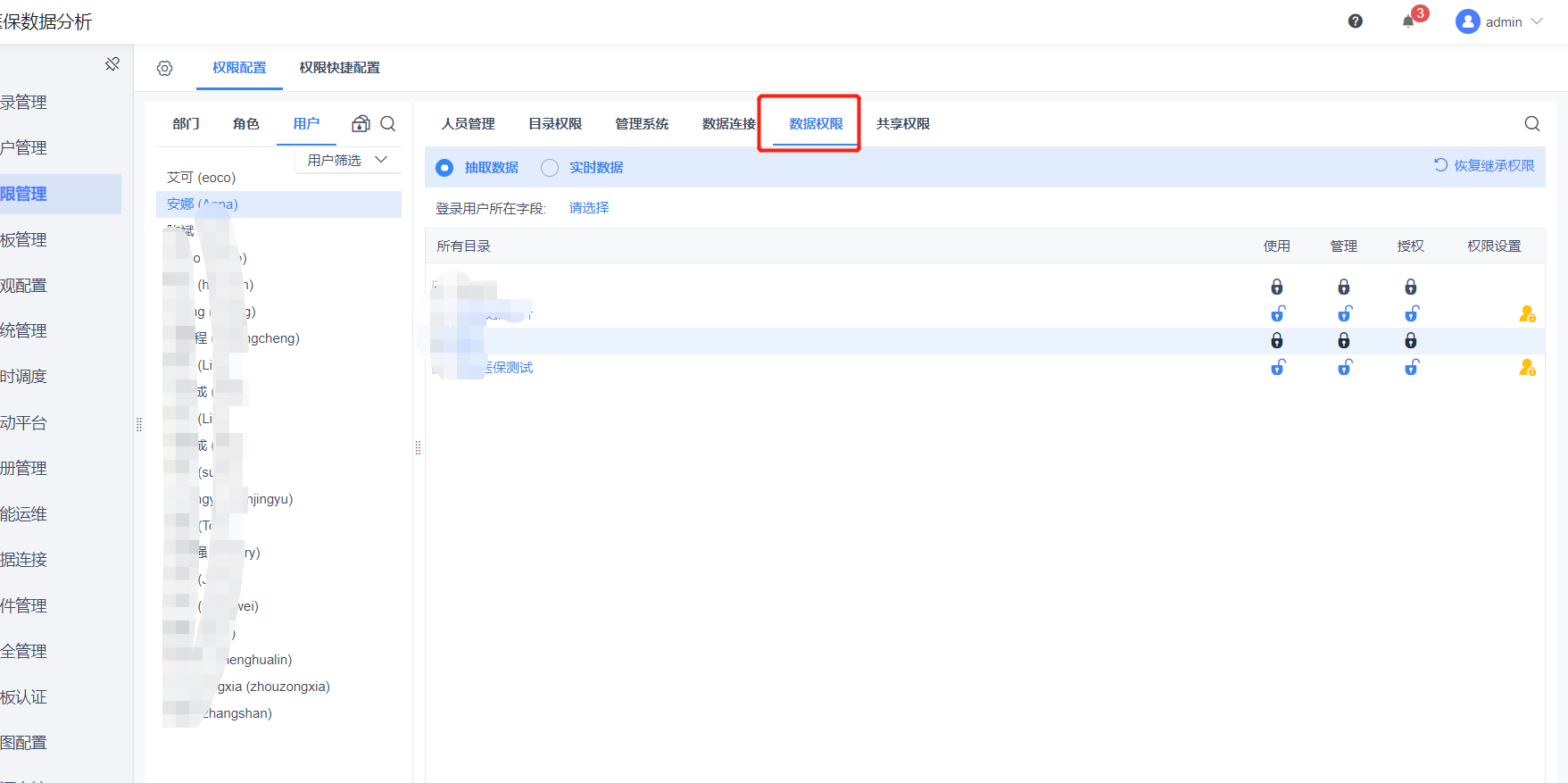
Task: Select the 抽取数据 radio button
Action: 444,168
